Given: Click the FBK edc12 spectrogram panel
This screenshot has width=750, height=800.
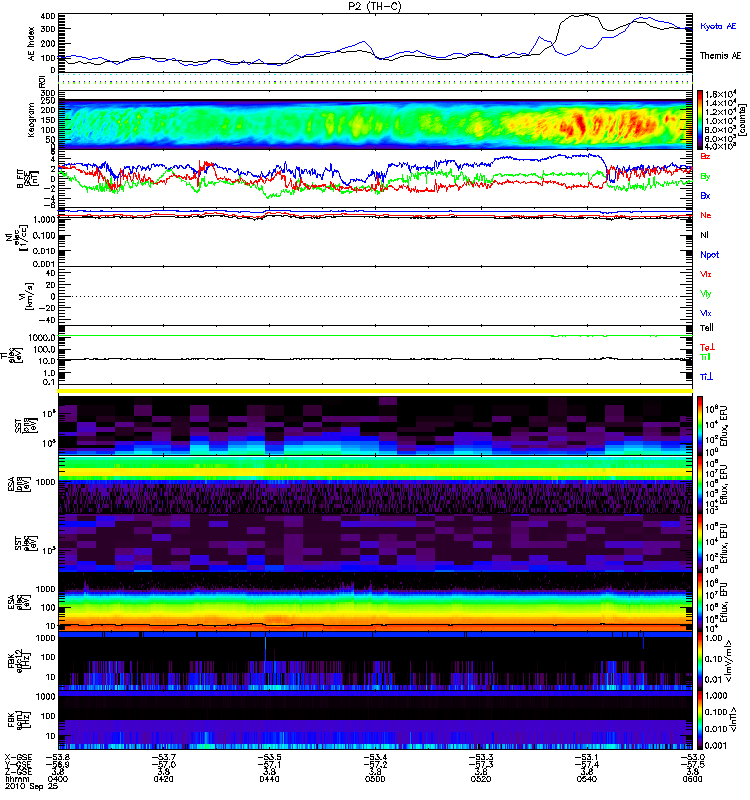Looking at the screenshot, I should 375,660.
